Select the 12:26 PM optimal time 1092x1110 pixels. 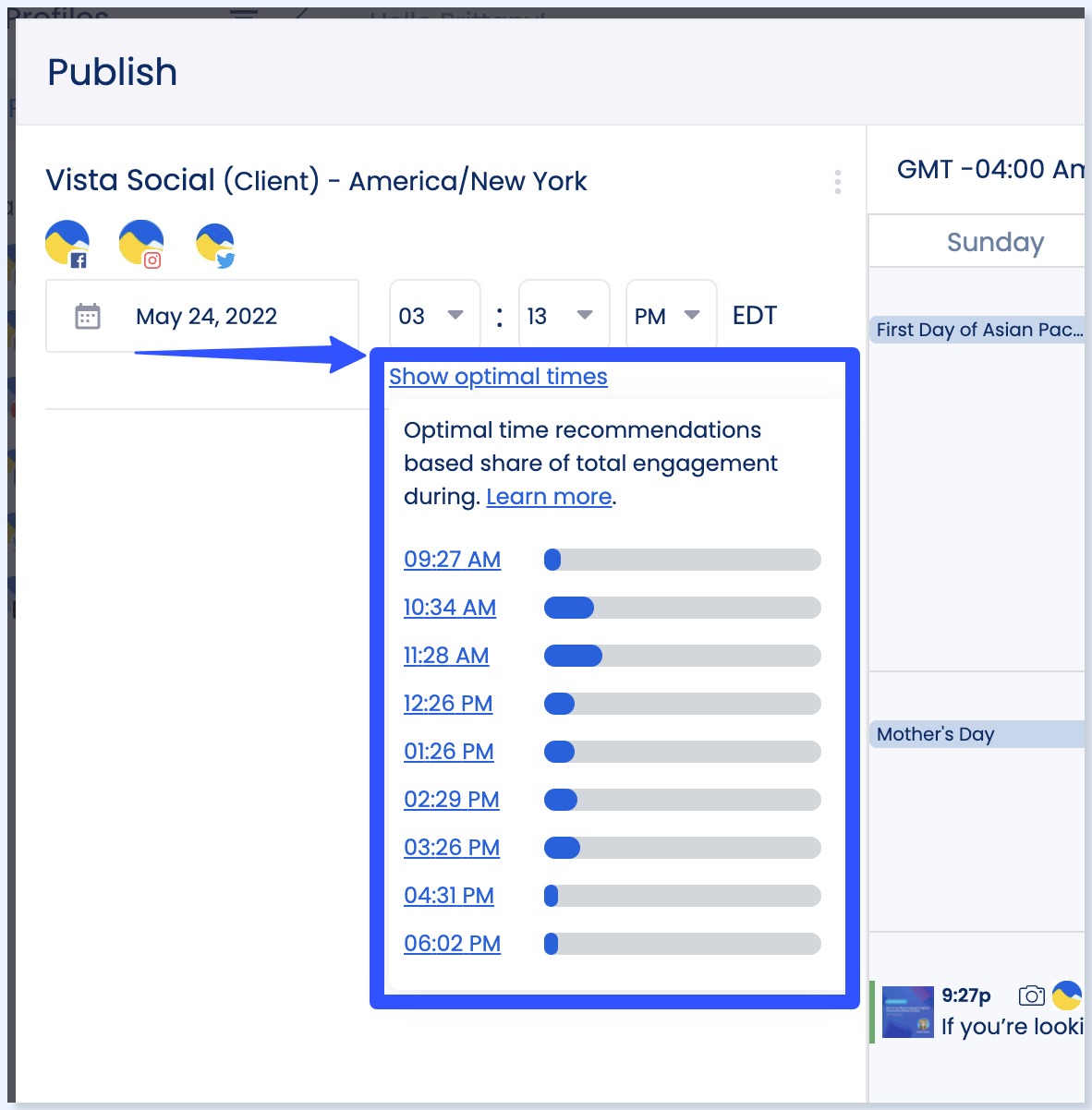[448, 704]
